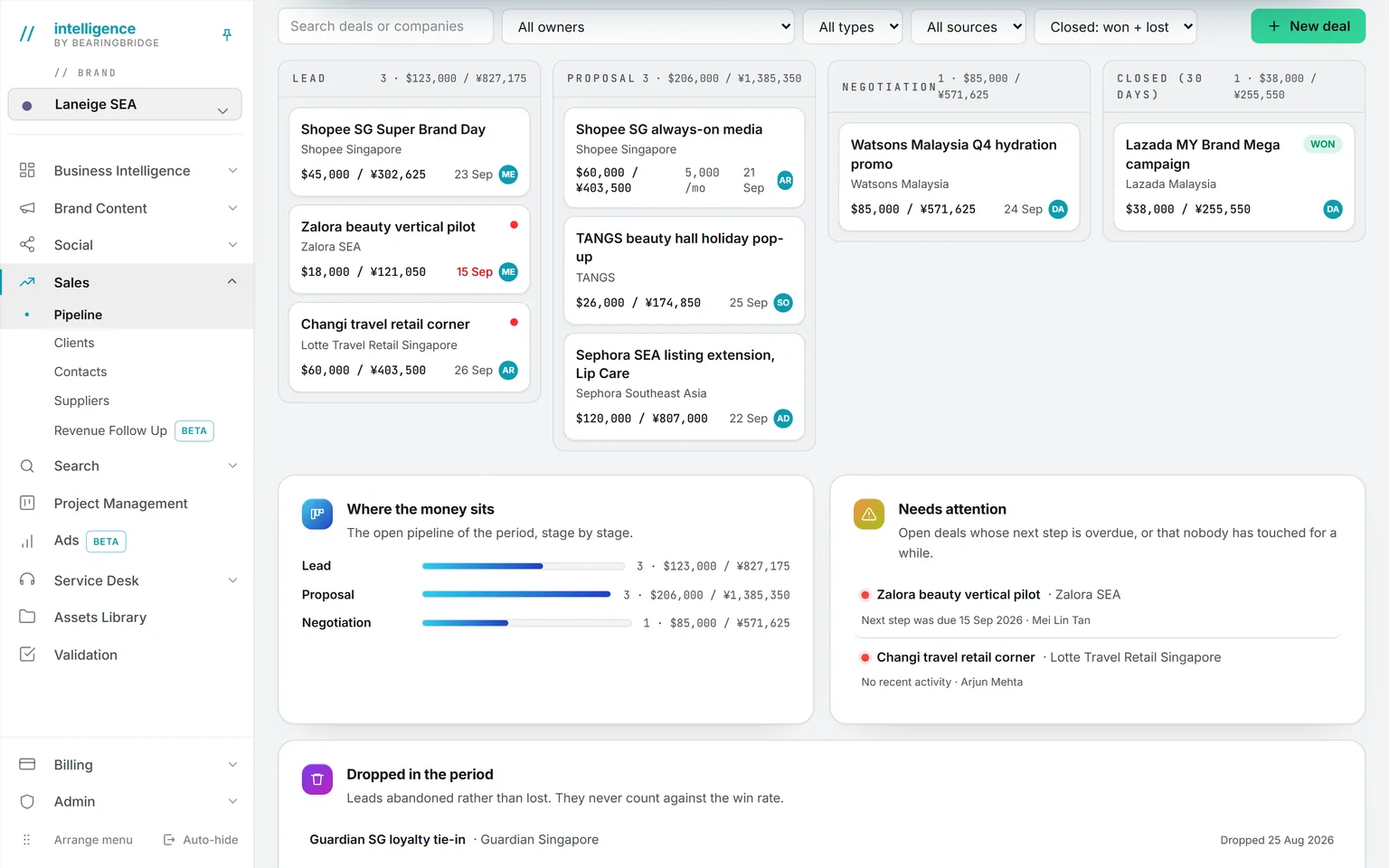Click Dropped 25 Aug 2026 text
Screen dimensions: 1389x868
pos(1277,840)
